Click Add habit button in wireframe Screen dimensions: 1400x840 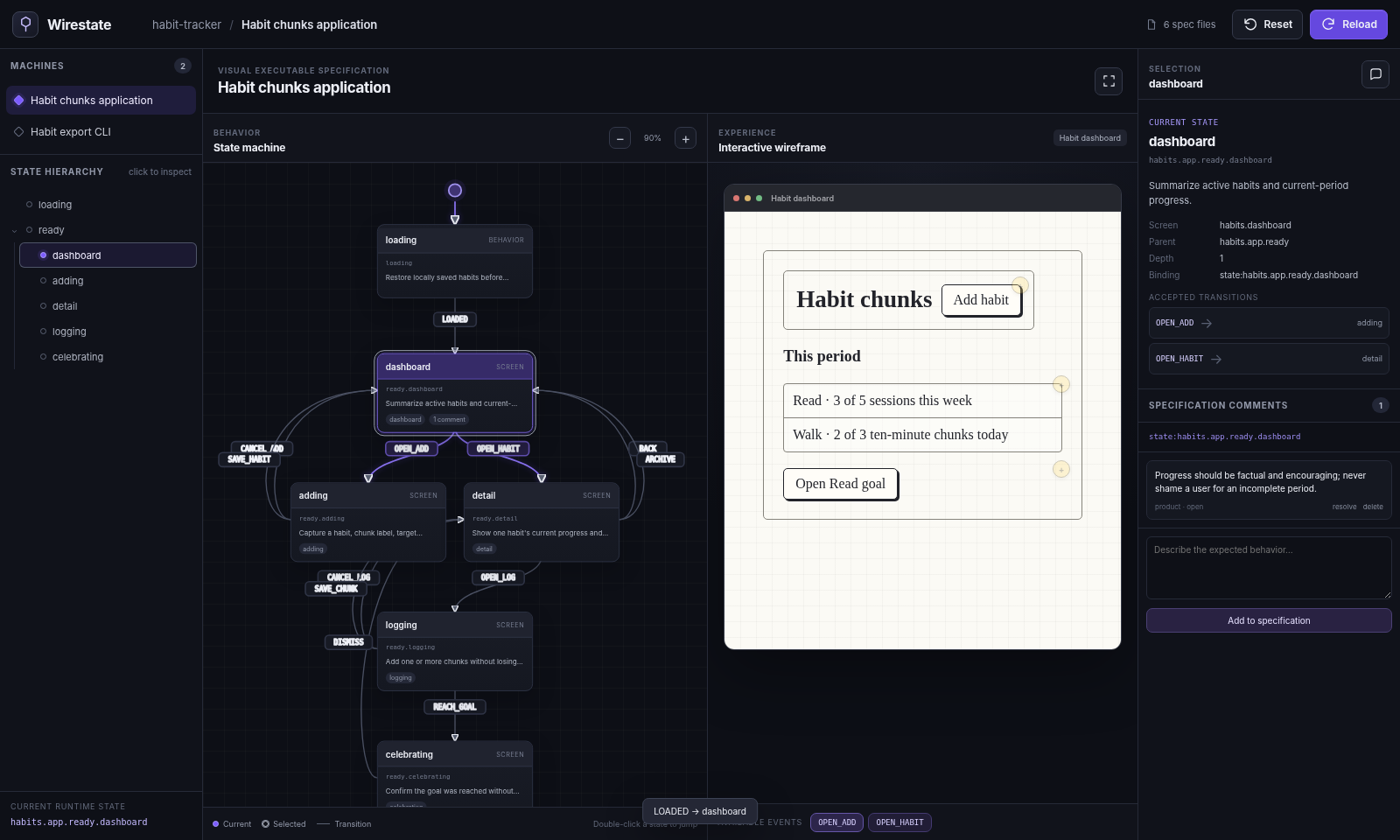click(x=981, y=300)
